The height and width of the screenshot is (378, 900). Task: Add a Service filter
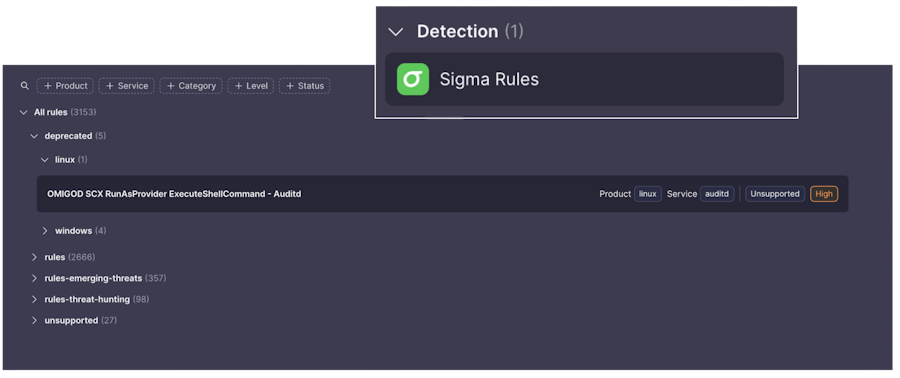127,85
